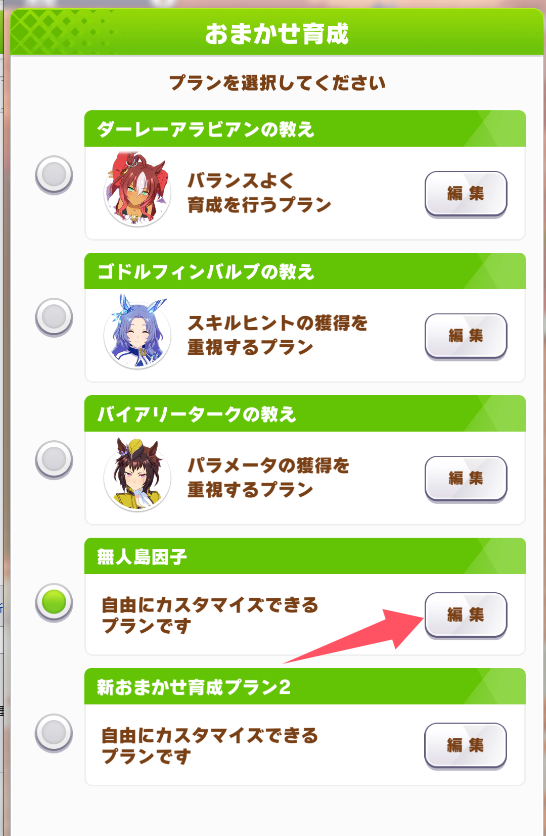Click the 無人島因子 header bar
This screenshot has width=546, height=836.
pos(305,556)
